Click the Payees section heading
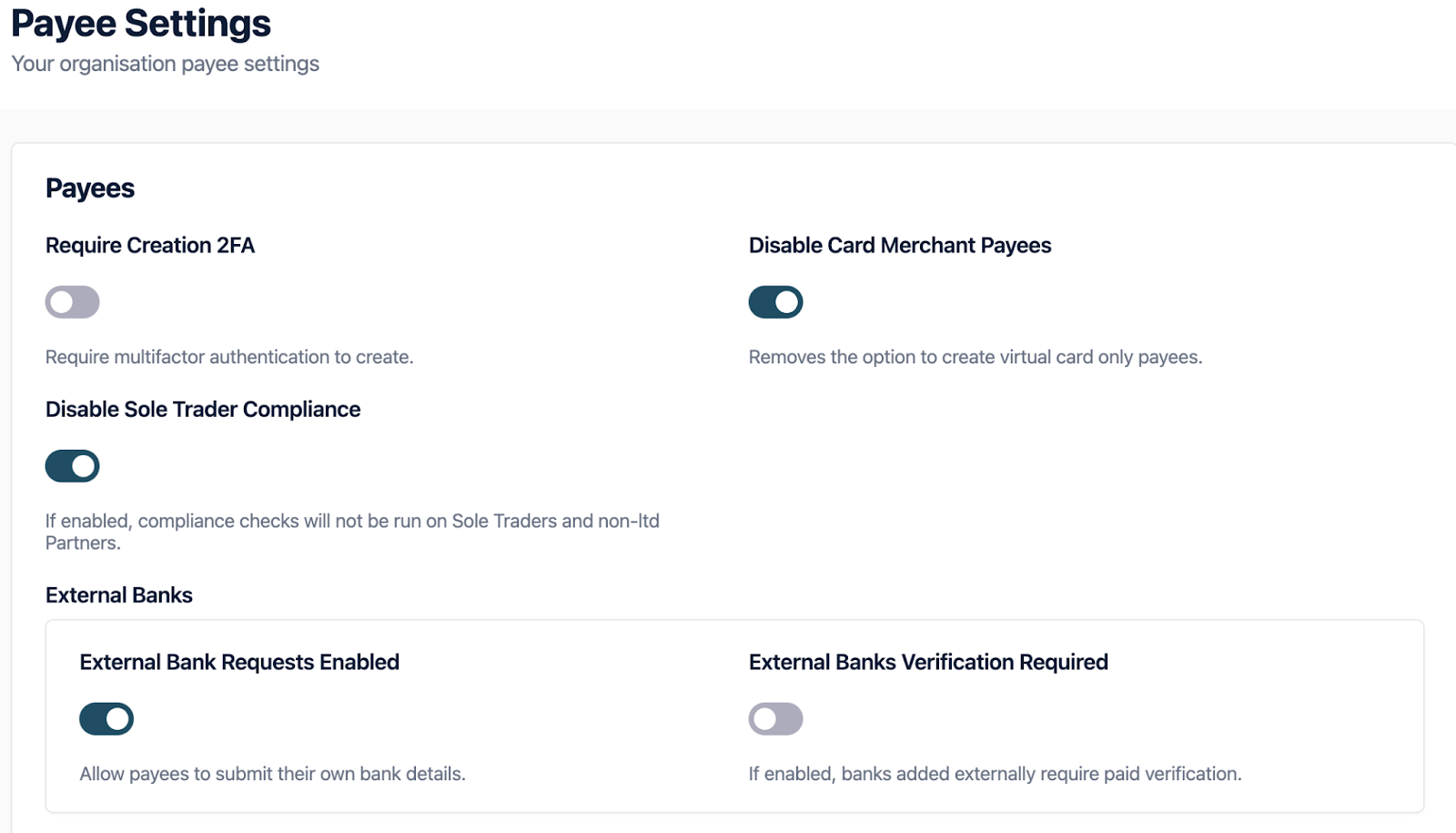The height and width of the screenshot is (833, 1456). point(90,188)
